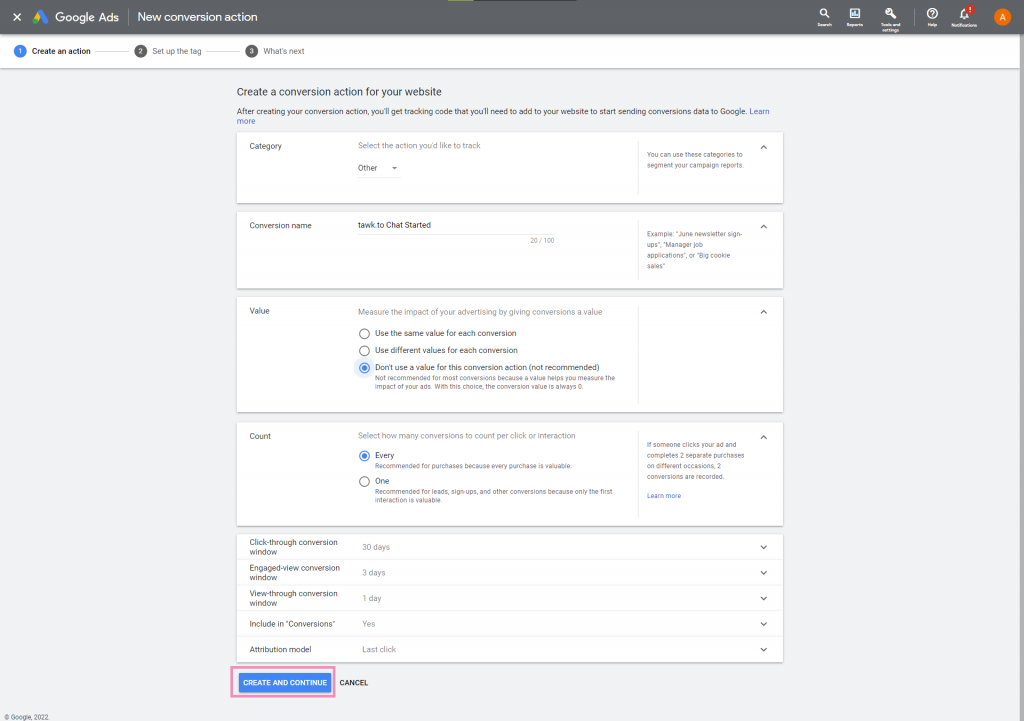This screenshot has width=1024, height=721.
Task: Click the Create and Continue button
Action: [285, 682]
